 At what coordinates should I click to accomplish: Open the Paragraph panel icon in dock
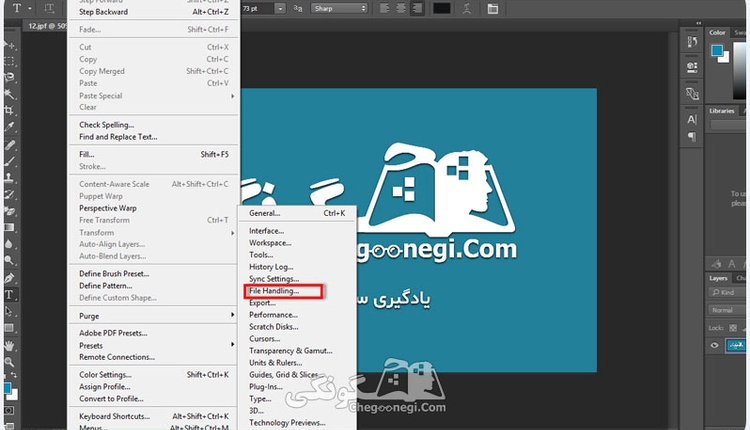point(692,137)
